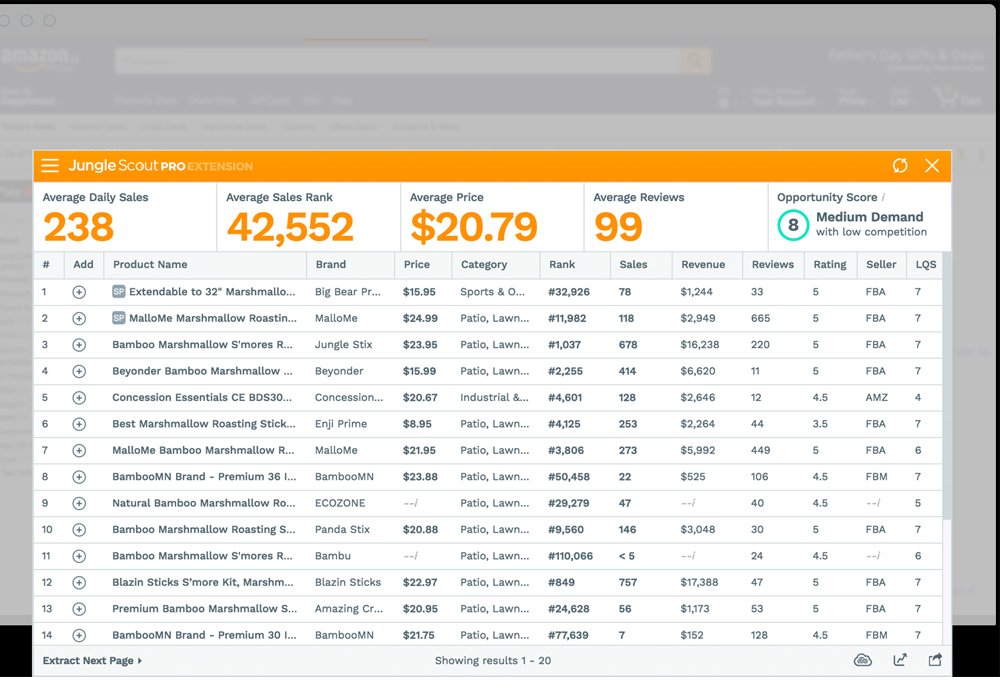The image size is (1000, 700).
Task: Click the Opportunity Score 8 circle
Action: [x=793, y=225]
